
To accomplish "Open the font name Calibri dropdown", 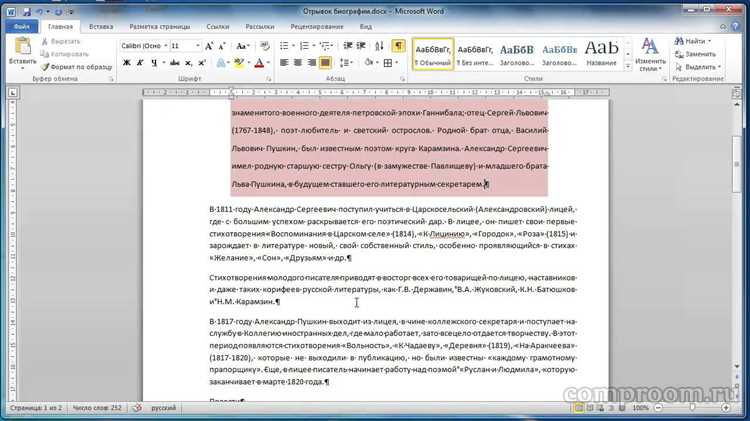I will (165, 46).
